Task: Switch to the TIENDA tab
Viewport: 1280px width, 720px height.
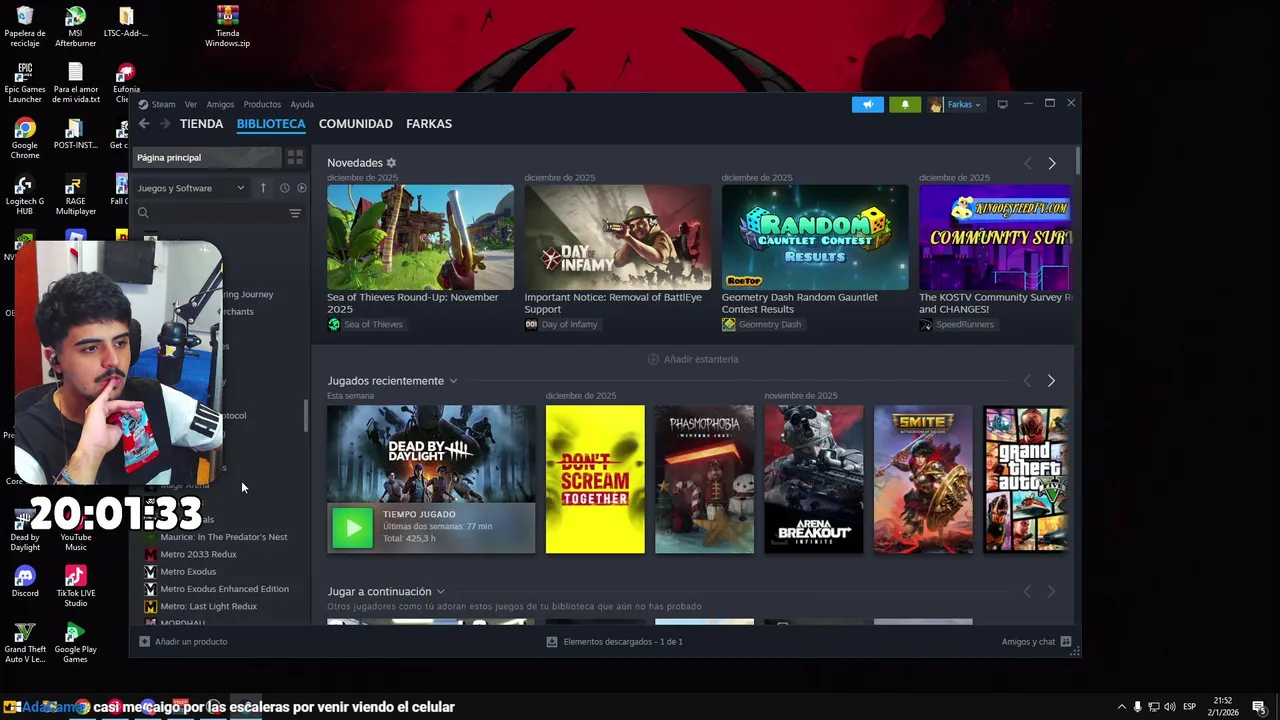Action: pyautogui.click(x=201, y=124)
